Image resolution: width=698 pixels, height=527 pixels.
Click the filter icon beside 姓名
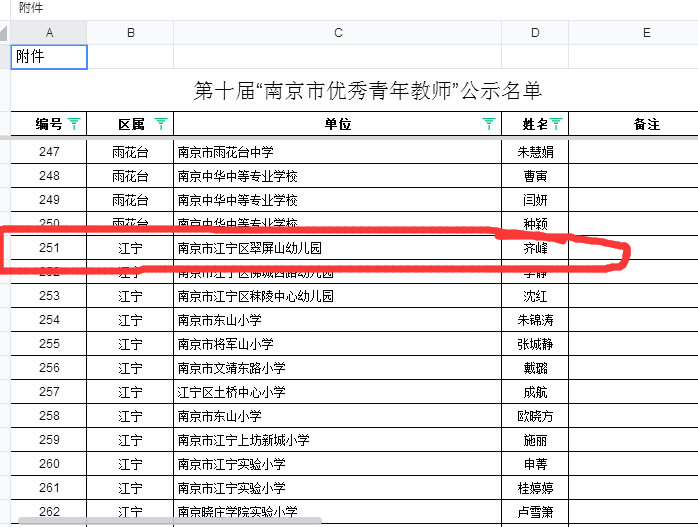click(557, 125)
